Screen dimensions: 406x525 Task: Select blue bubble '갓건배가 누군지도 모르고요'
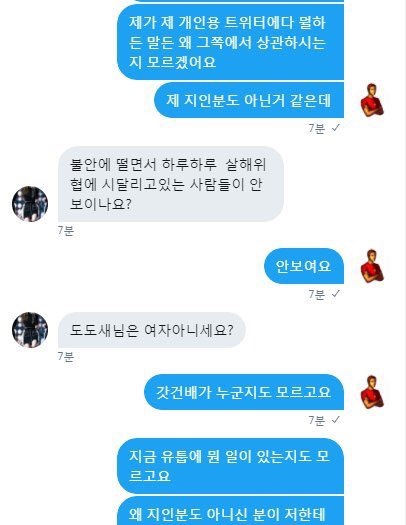coord(244,392)
